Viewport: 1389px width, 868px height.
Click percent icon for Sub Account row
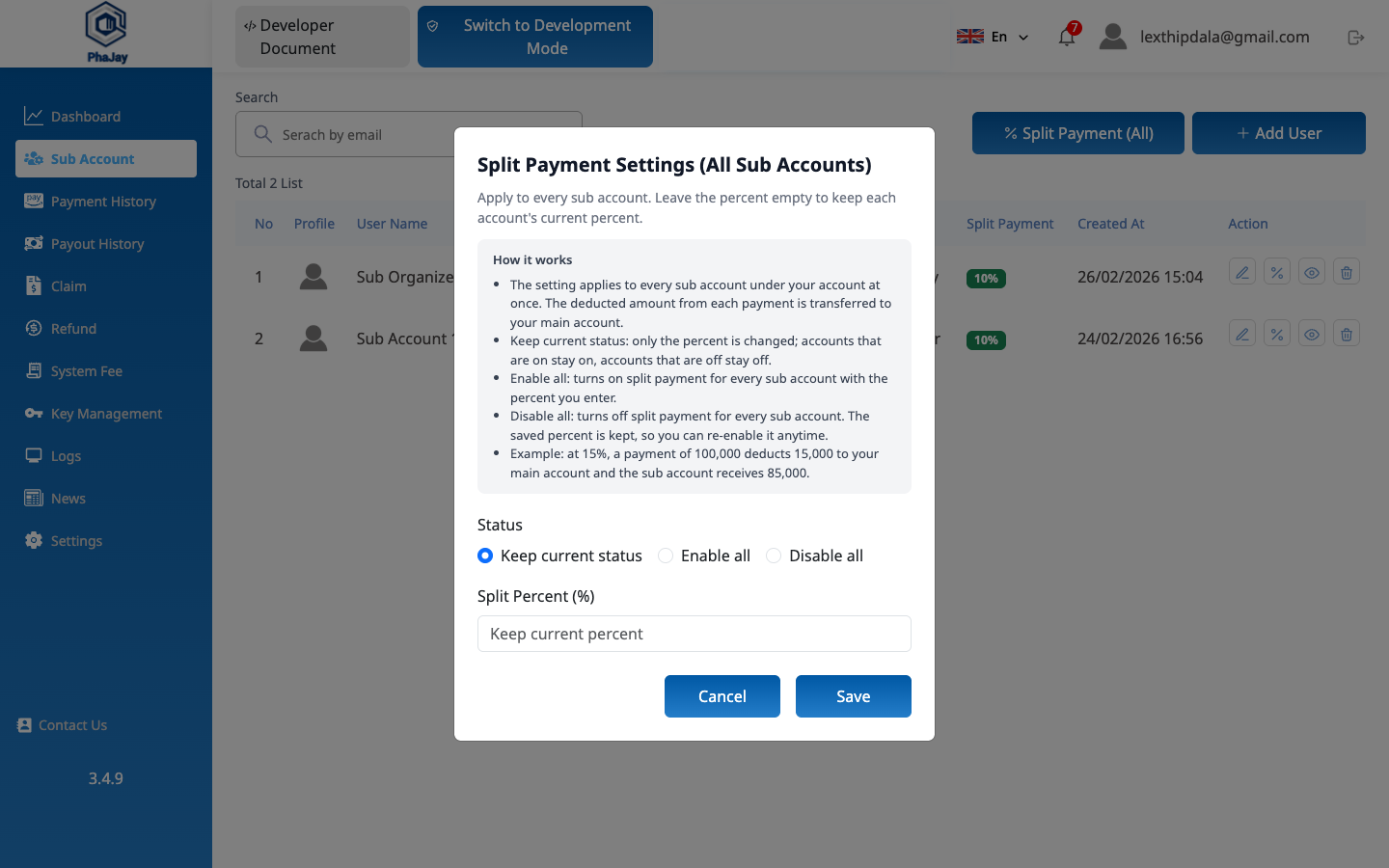(x=1277, y=334)
